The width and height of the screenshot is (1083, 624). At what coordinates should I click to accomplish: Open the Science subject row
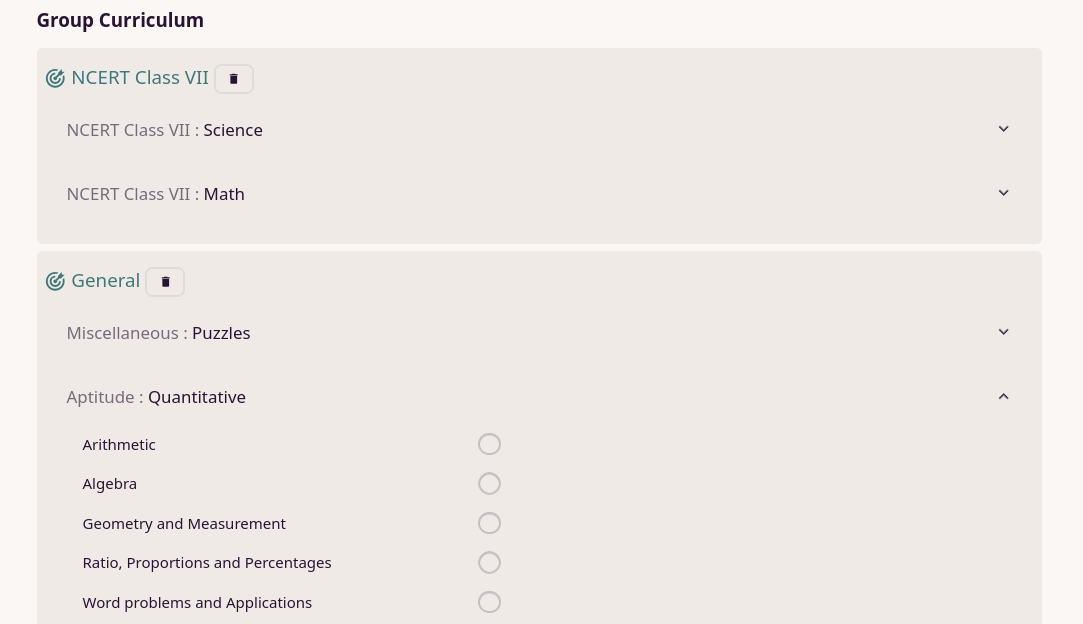click(x=233, y=130)
